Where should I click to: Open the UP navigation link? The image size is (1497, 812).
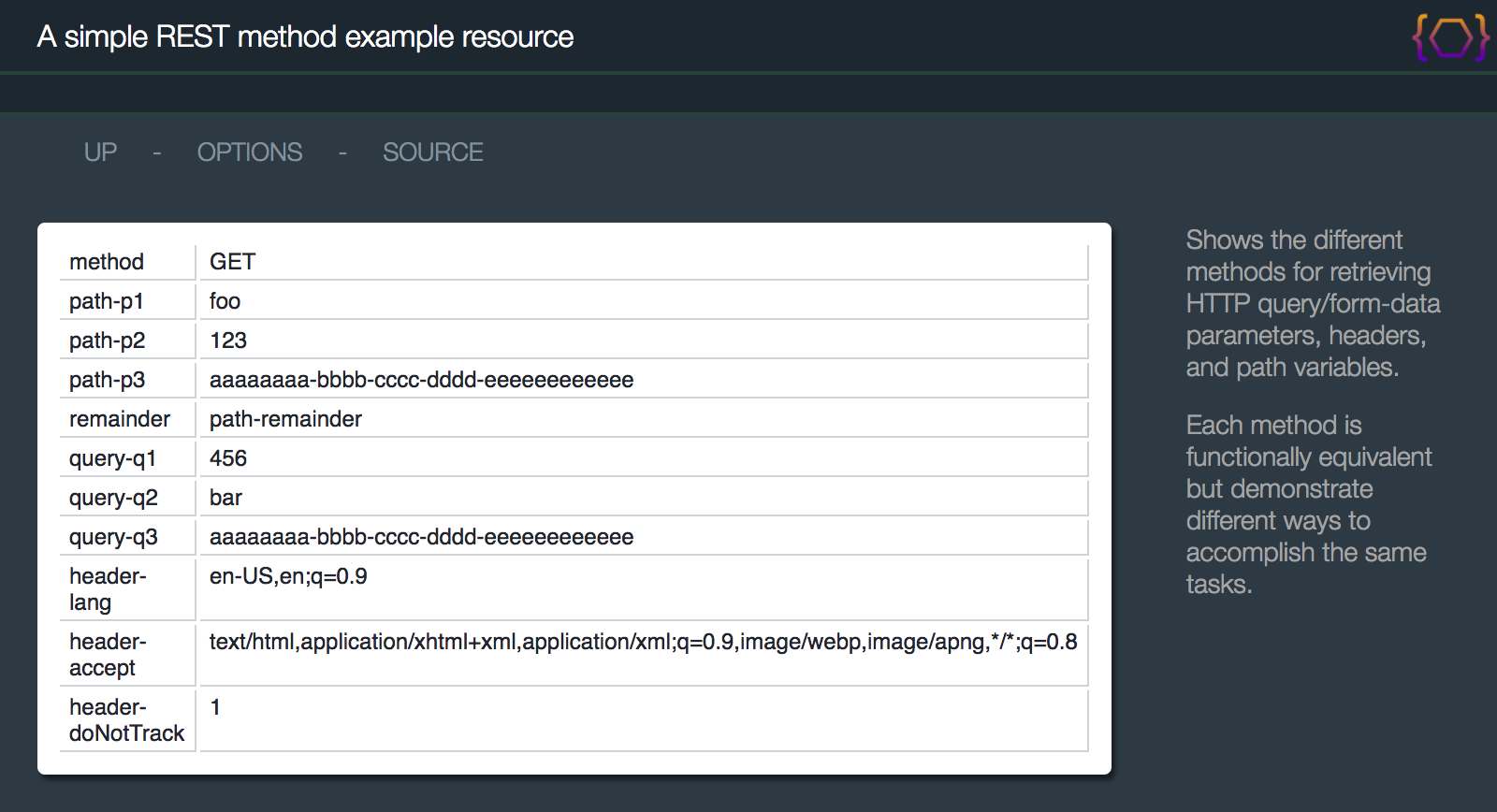(x=100, y=152)
